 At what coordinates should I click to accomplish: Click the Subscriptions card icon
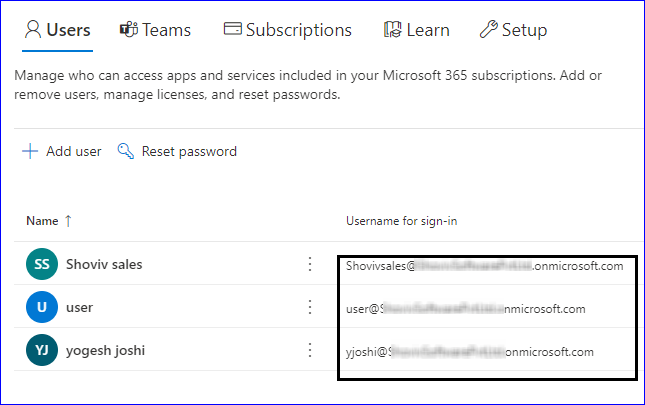click(x=232, y=29)
